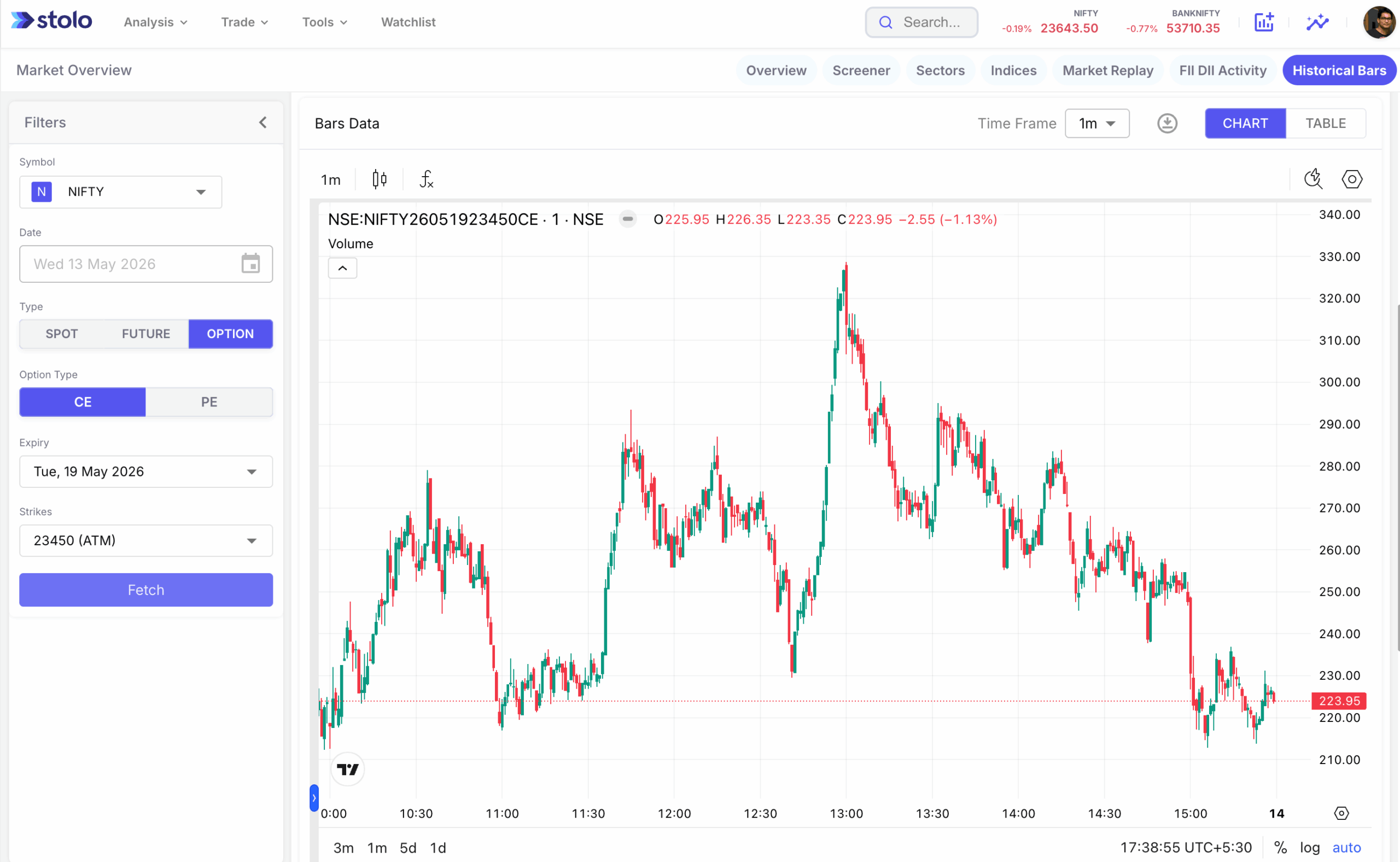The width and height of the screenshot is (1400, 862).
Task: Select FUTURE type
Action: tap(146, 334)
